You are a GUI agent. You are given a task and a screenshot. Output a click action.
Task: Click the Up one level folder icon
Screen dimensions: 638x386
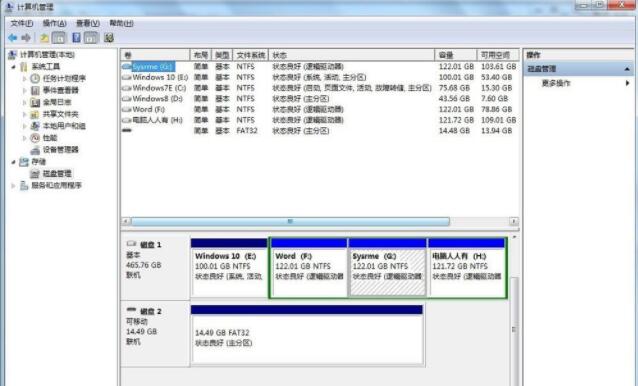pyautogui.click(x=44, y=38)
